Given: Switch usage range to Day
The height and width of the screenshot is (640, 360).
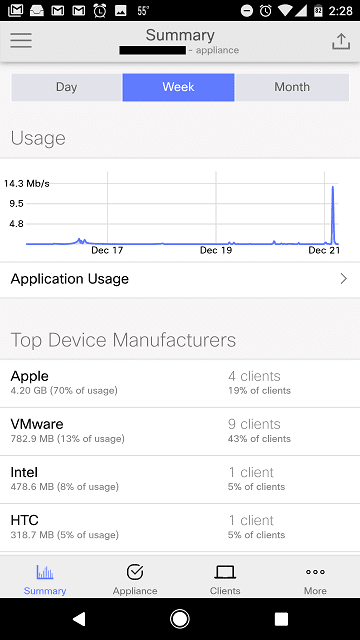Looking at the screenshot, I should pyautogui.click(x=67, y=87).
